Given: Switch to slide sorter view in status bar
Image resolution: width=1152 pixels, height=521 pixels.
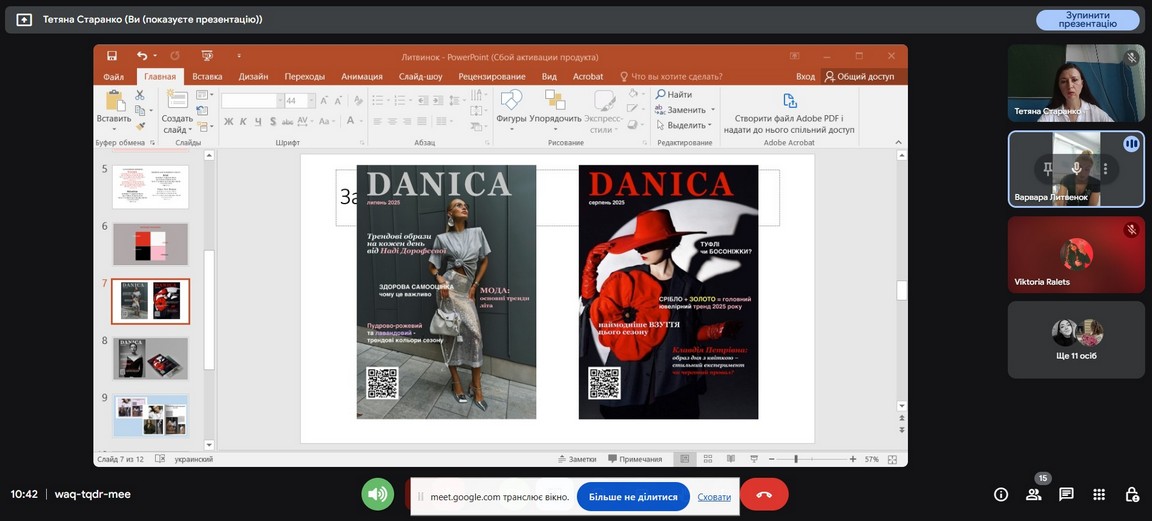Looking at the screenshot, I should pyautogui.click(x=708, y=459).
